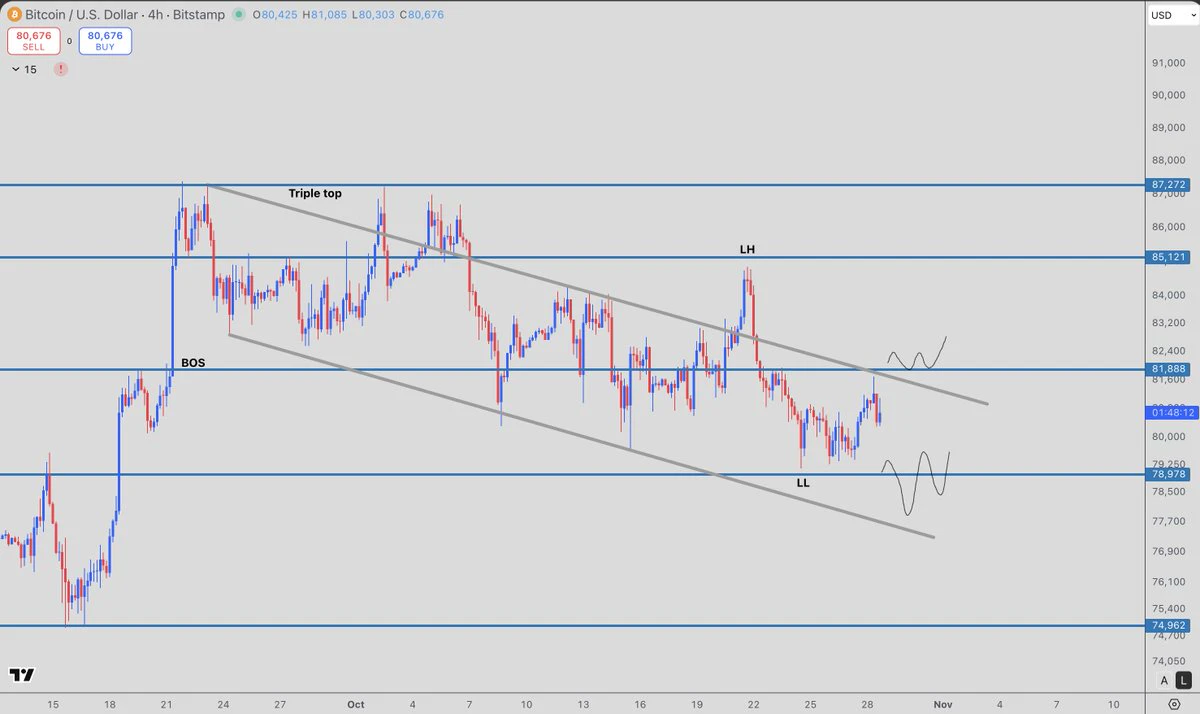The image size is (1200, 714).
Task: Select the 85,121 price line label
Action: (x=1168, y=258)
